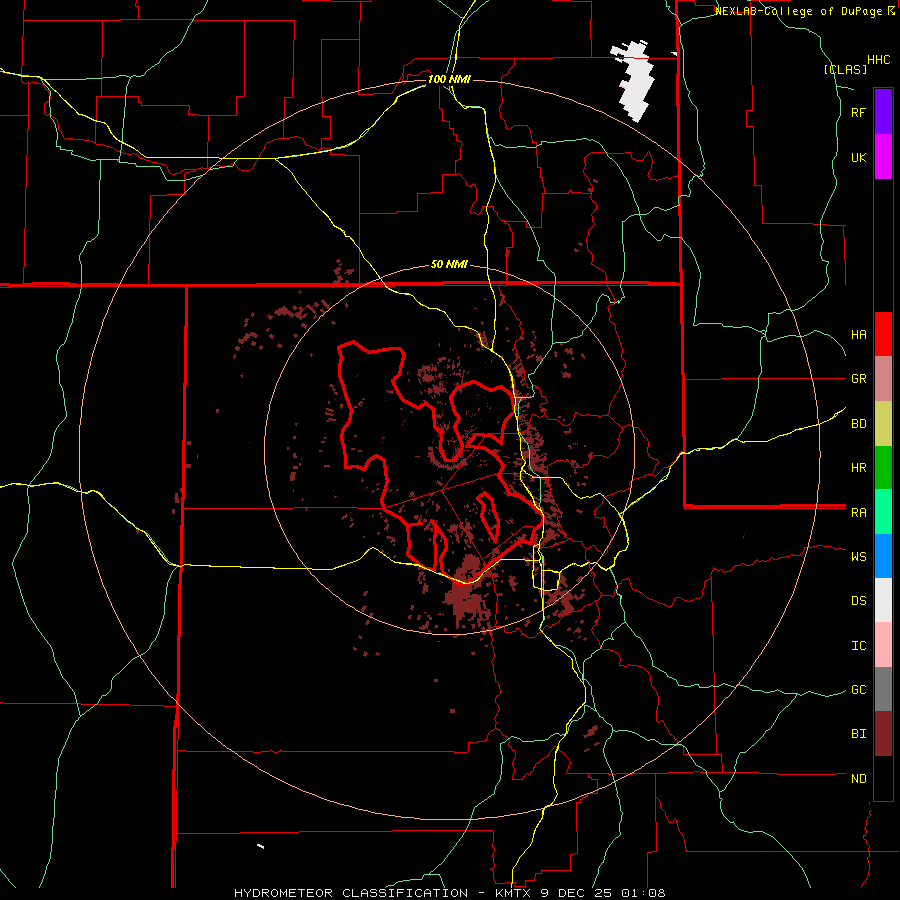The image size is (900, 900).
Task: Click the WS legend label
Action: click(x=858, y=556)
